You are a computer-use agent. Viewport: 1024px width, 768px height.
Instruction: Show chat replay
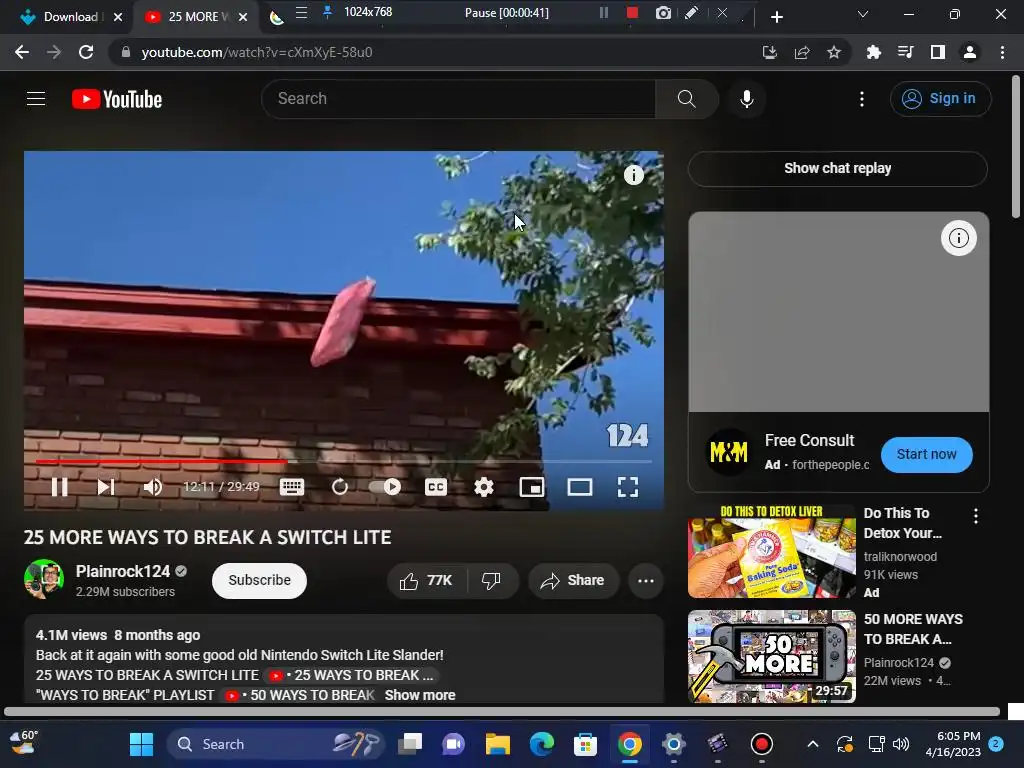pyautogui.click(x=838, y=168)
